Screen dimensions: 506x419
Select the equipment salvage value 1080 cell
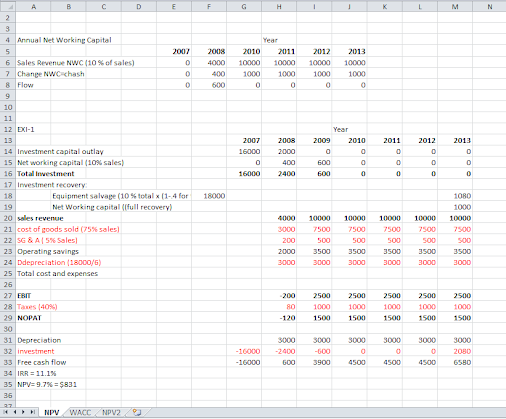coord(455,196)
